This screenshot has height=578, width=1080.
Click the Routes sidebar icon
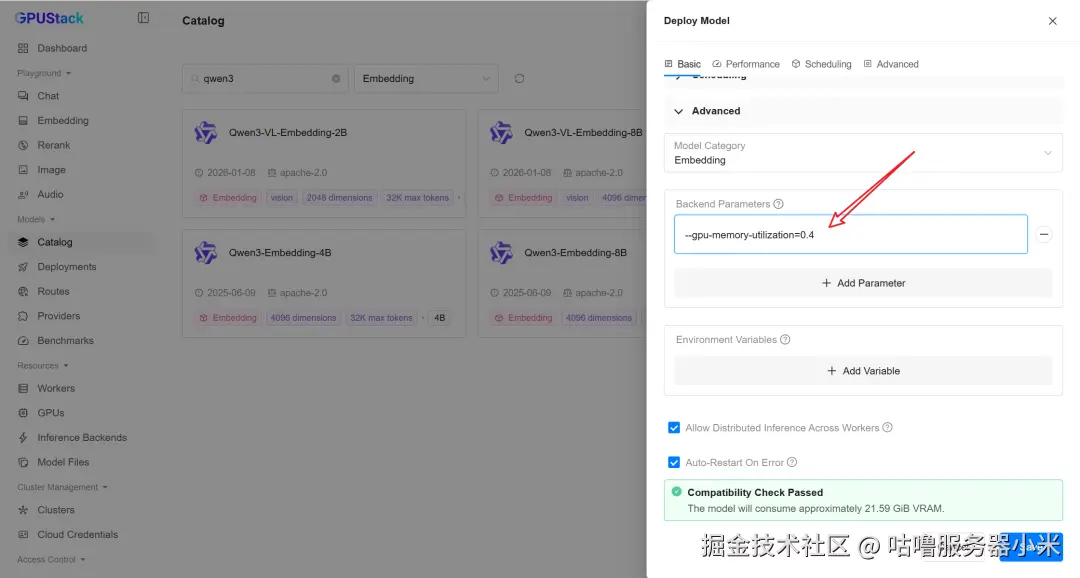[23, 291]
